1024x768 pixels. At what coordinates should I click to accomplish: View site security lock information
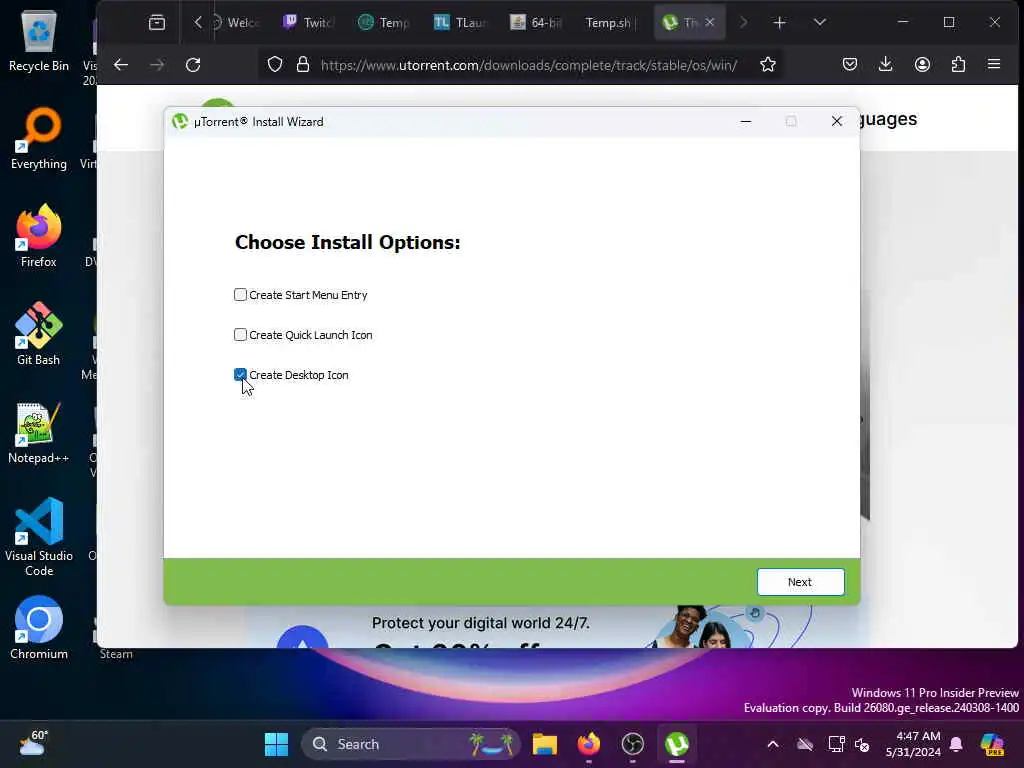(x=302, y=65)
